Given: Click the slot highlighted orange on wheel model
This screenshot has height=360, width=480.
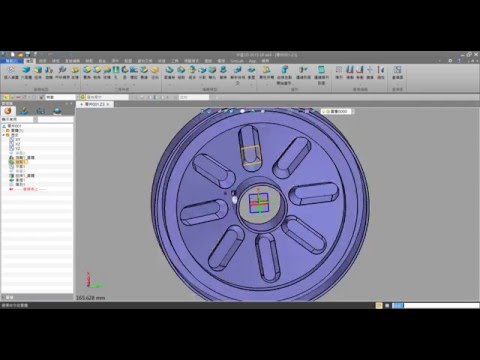Looking at the screenshot, I should click(250, 150).
